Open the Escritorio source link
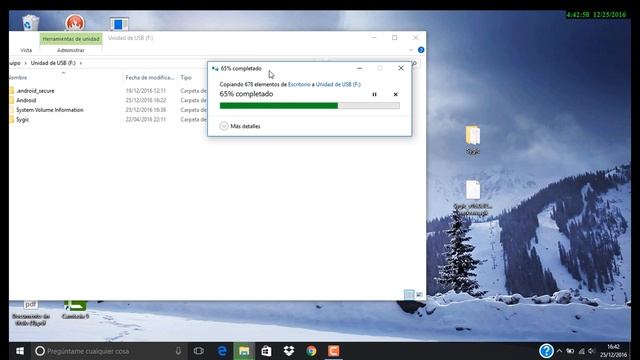 (x=299, y=84)
